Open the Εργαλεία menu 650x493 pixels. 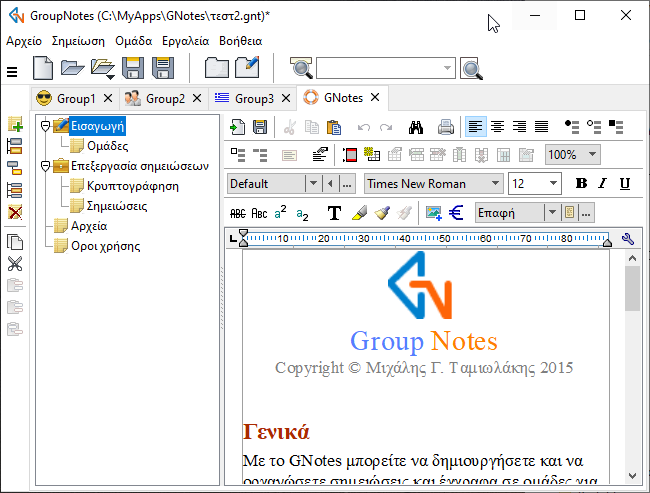(x=185, y=41)
